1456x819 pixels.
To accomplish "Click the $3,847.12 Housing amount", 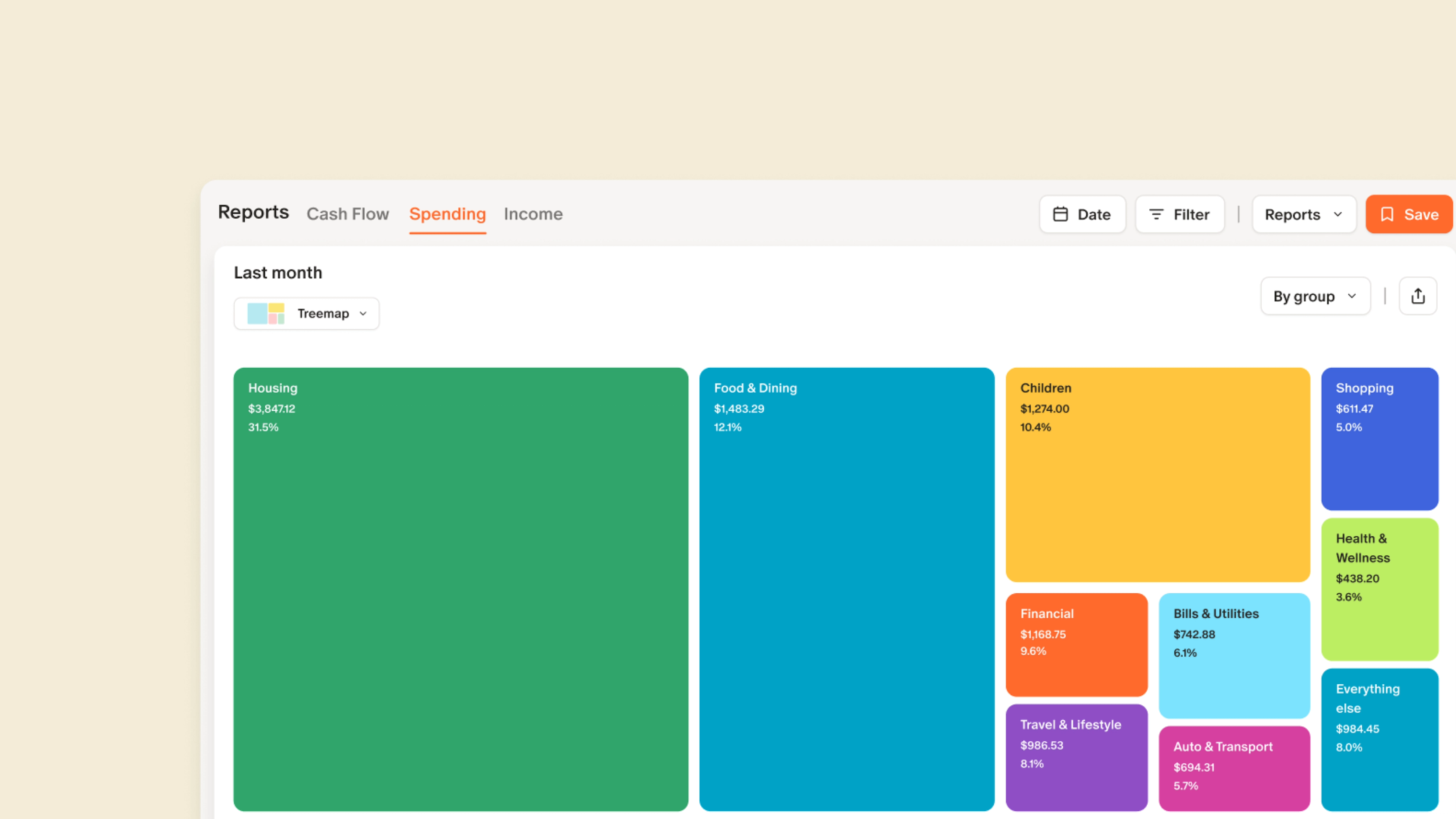I will [271, 408].
